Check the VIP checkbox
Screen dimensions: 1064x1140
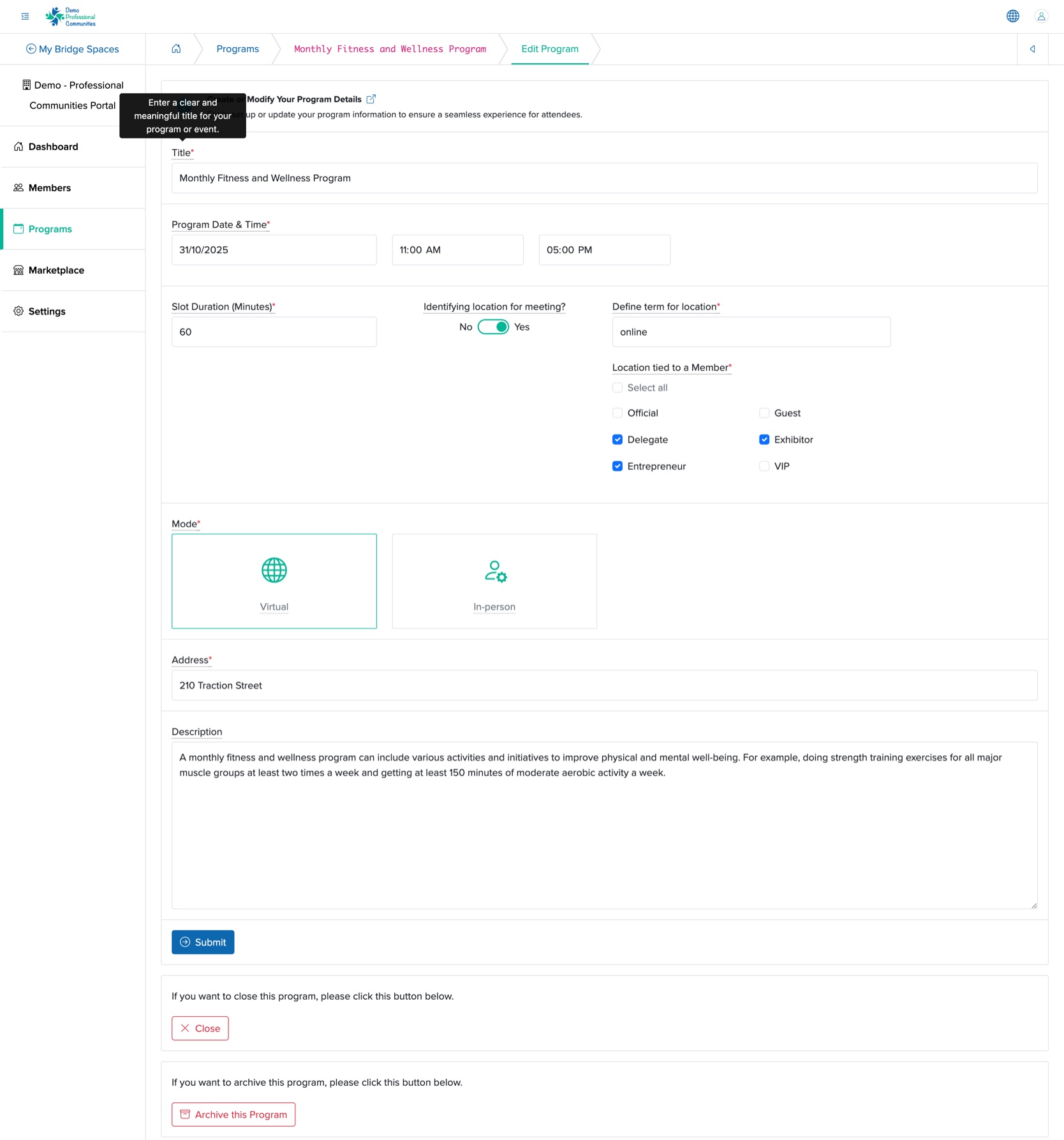tap(764, 466)
